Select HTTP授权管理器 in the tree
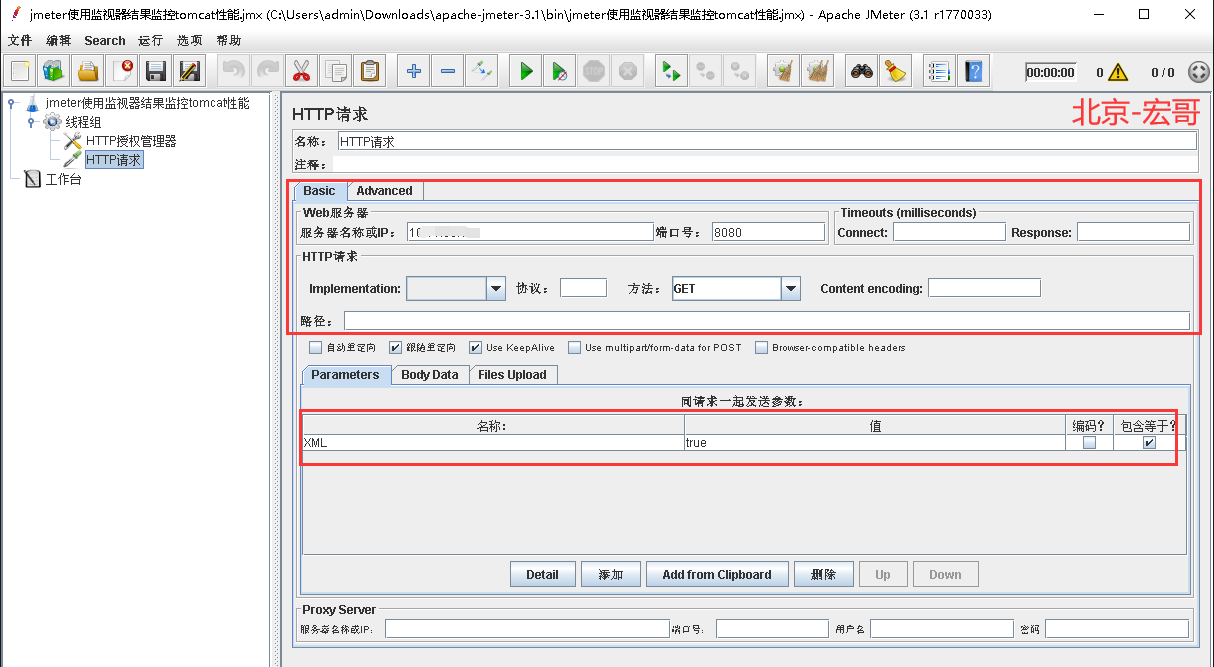Screen dimensions: 1214x667 tap(131, 141)
